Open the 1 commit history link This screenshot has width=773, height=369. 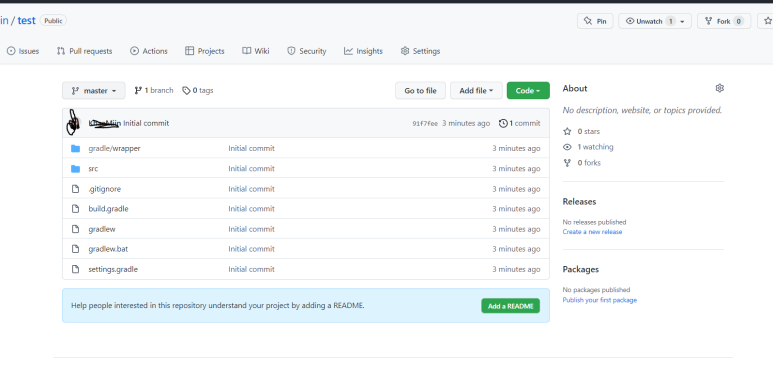click(520, 123)
